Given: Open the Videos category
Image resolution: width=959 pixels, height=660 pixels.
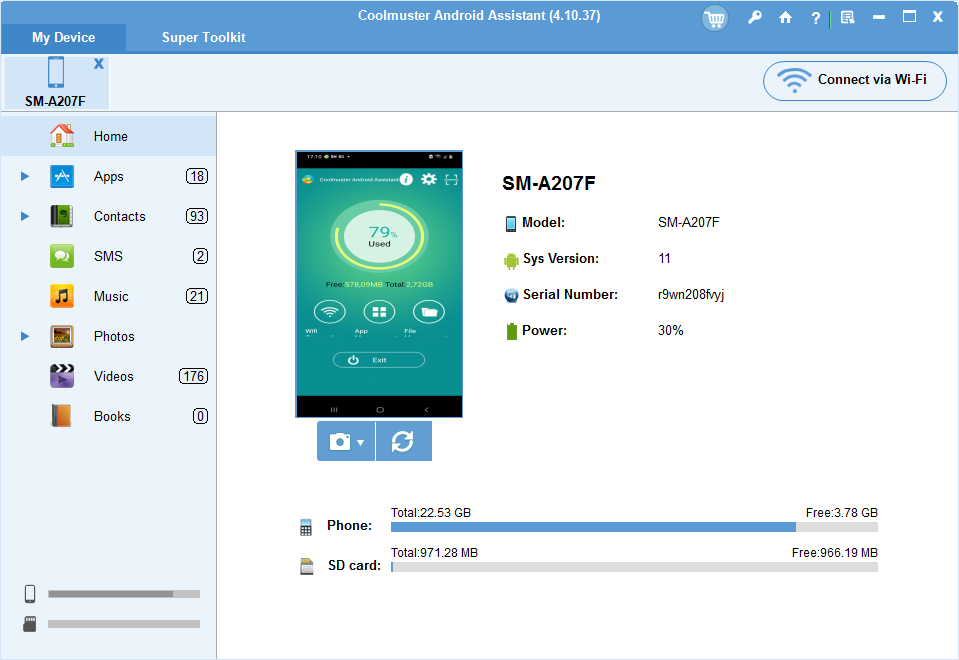Looking at the screenshot, I should [108, 376].
